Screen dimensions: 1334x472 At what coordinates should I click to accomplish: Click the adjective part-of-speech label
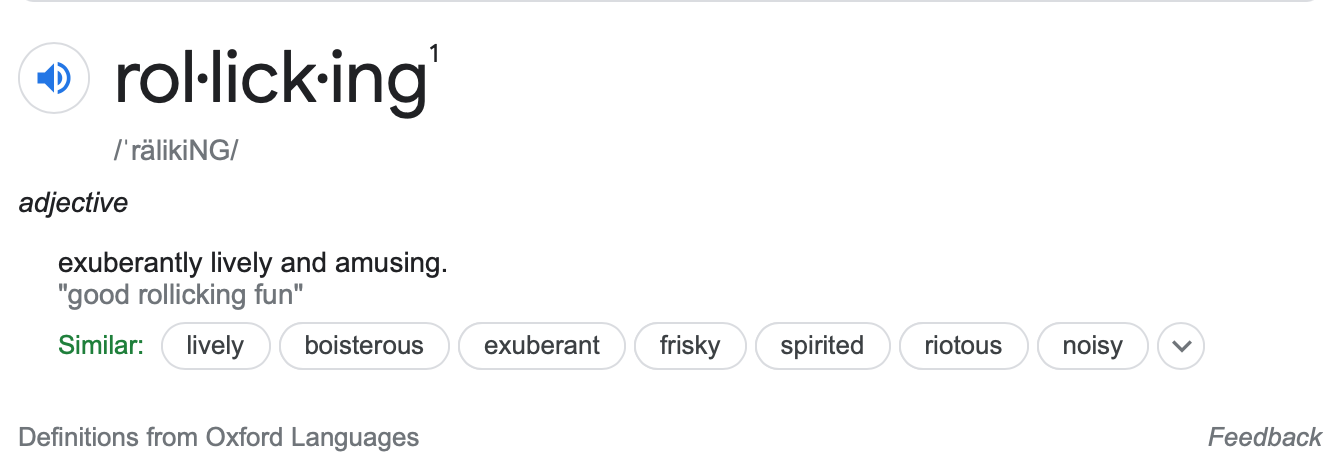click(x=73, y=203)
